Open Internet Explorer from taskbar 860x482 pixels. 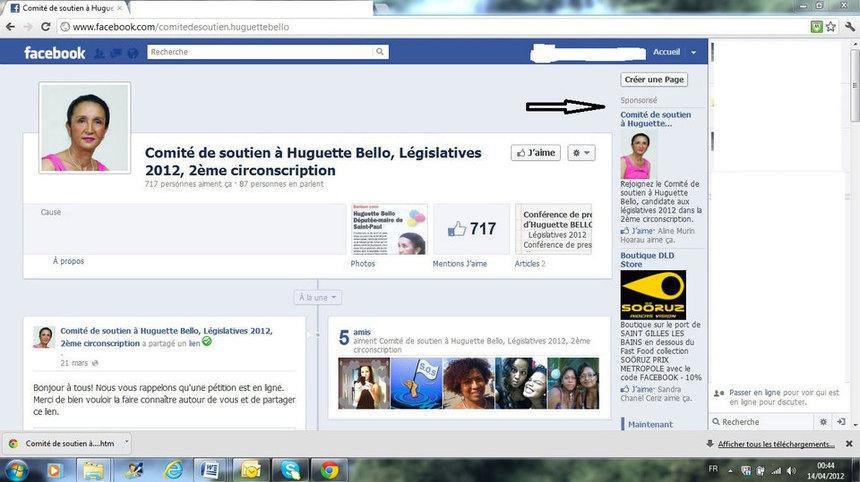[174, 470]
